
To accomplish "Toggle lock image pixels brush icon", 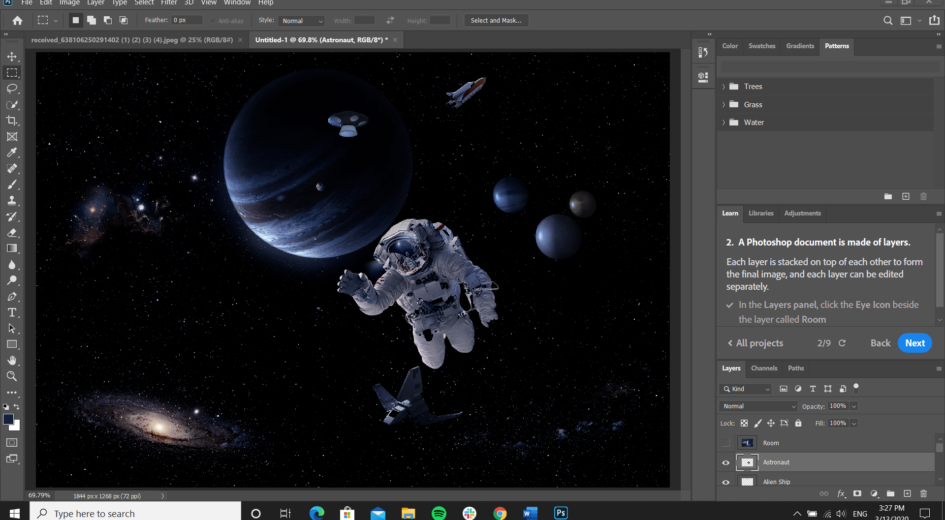I will (x=758, y=424).
